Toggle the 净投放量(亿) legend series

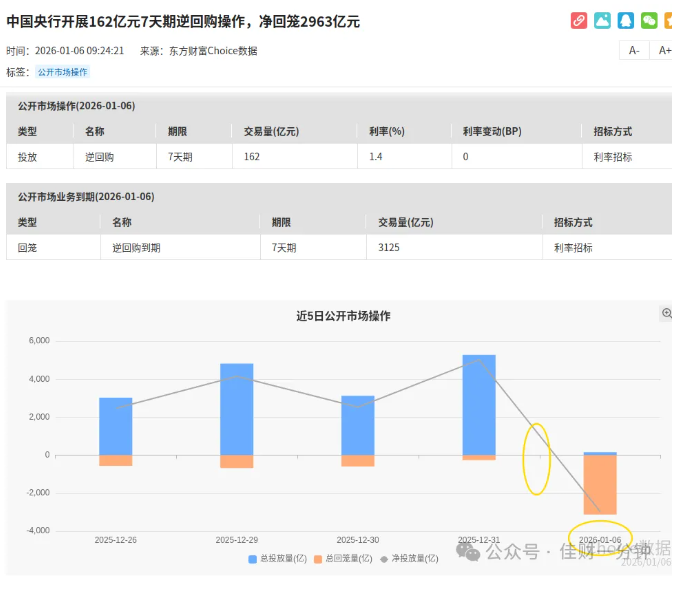409,558
